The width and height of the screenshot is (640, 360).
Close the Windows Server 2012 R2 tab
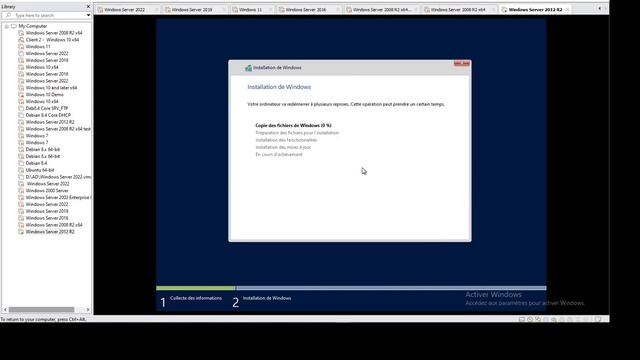click(x=567, y=9)
